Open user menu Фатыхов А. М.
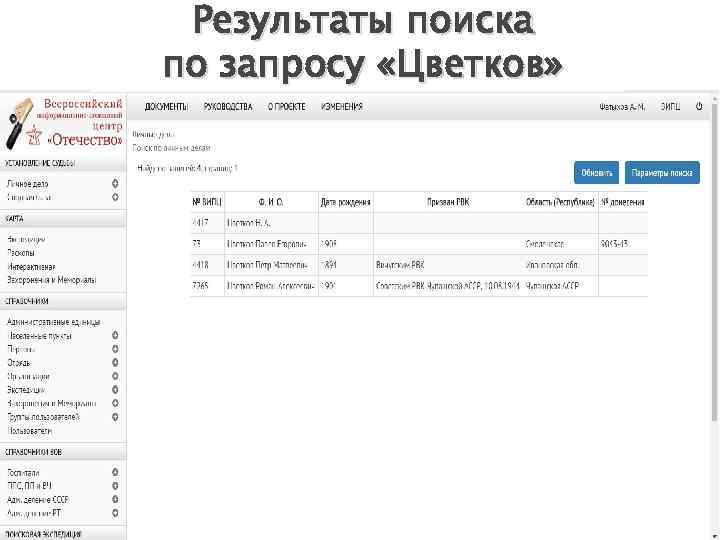Screen dimensions: 720x540 (622, 107)
